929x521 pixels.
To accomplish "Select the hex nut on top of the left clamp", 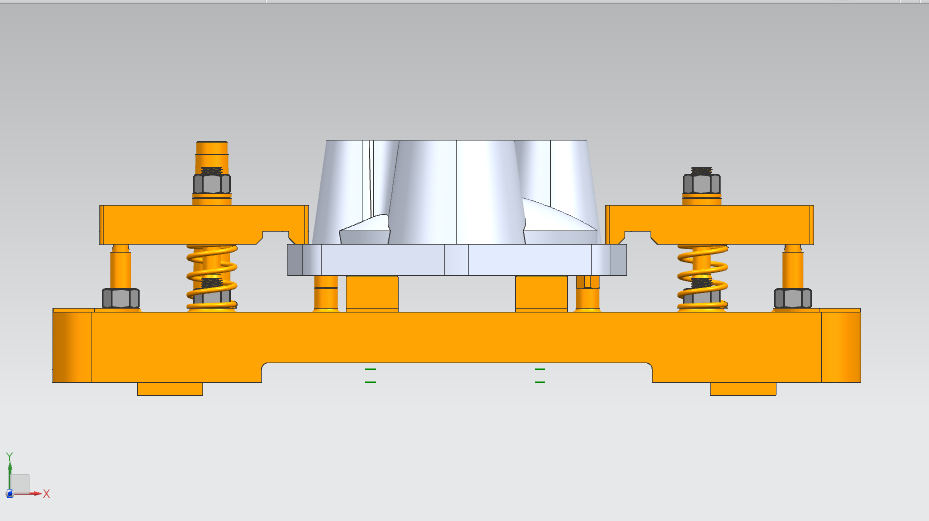I will pos(212,183).
